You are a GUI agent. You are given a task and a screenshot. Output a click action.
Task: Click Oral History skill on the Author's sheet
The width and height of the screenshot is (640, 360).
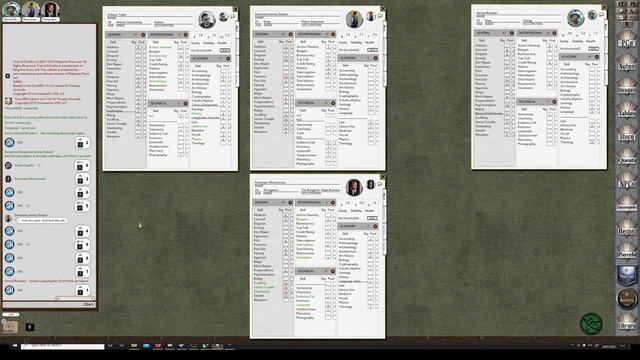click(158, 81)
